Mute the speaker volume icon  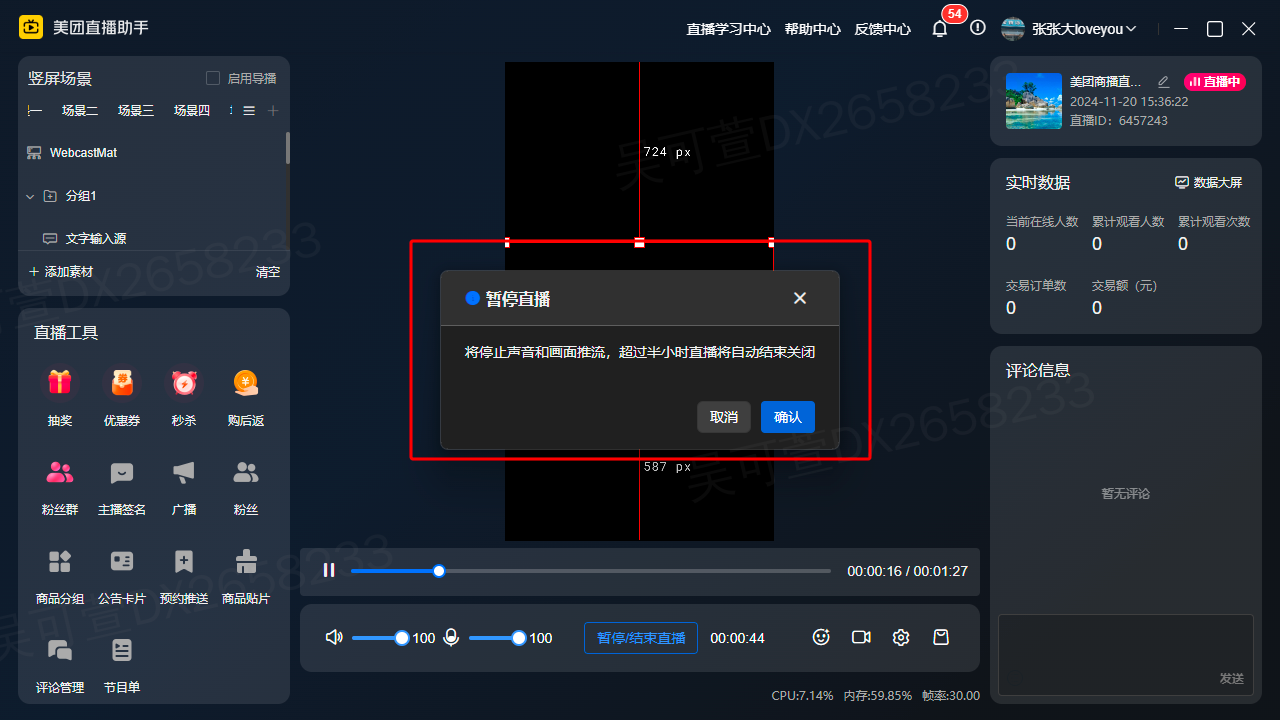[x=334, y=637]
